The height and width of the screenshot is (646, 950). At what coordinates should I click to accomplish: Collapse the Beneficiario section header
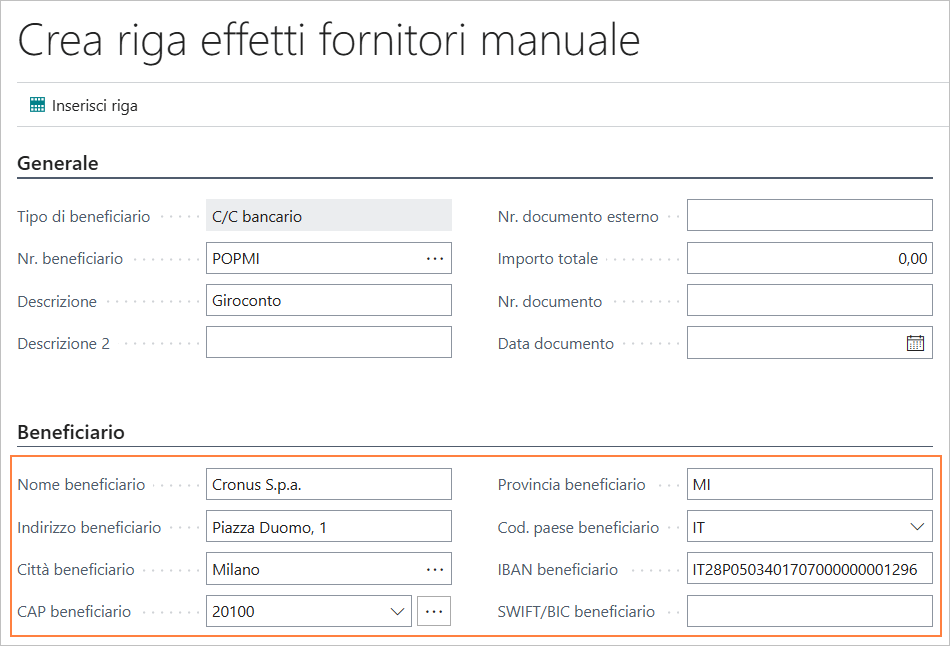pyautogui.click(x=71, y=433)
